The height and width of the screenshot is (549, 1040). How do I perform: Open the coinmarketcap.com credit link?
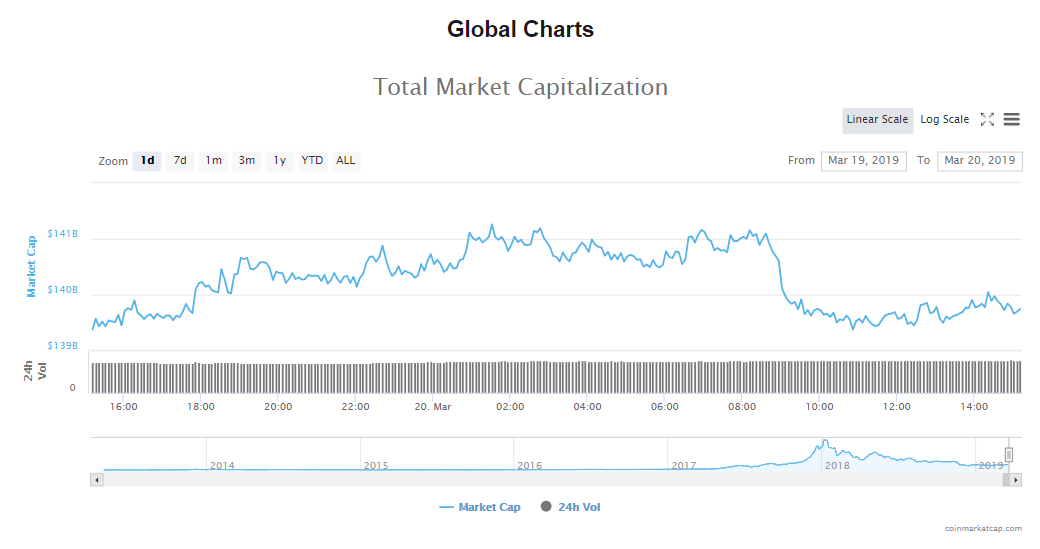(983, 528)
